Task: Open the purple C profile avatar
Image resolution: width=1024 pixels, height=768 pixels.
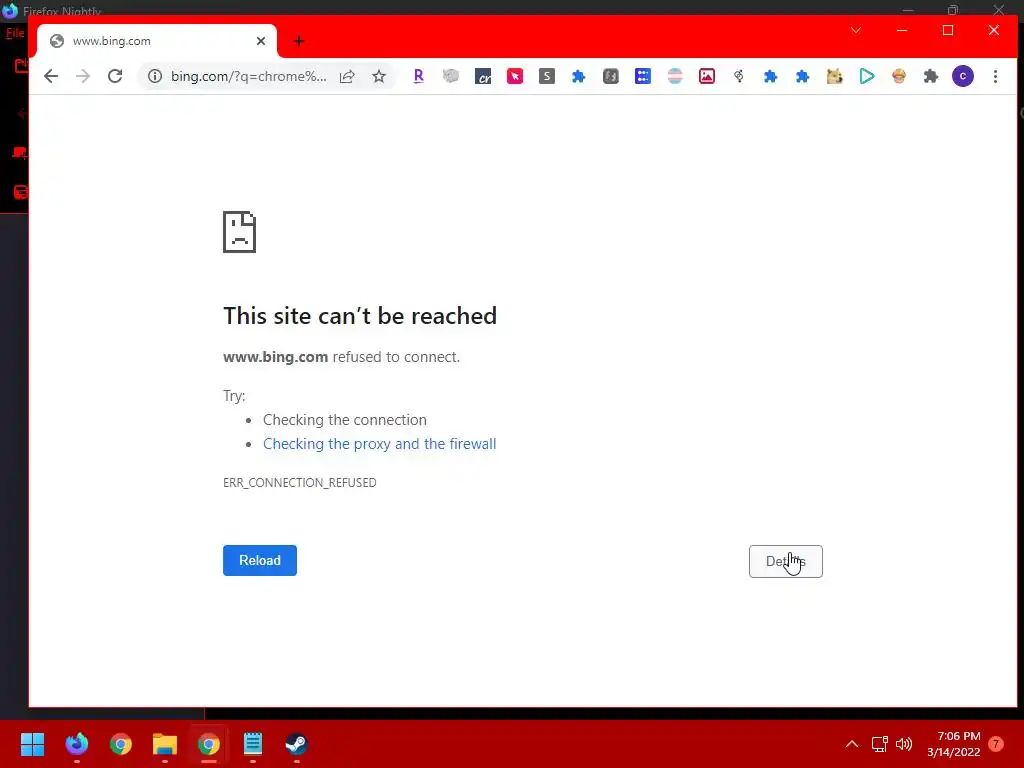Action: (x=963, y=76)
